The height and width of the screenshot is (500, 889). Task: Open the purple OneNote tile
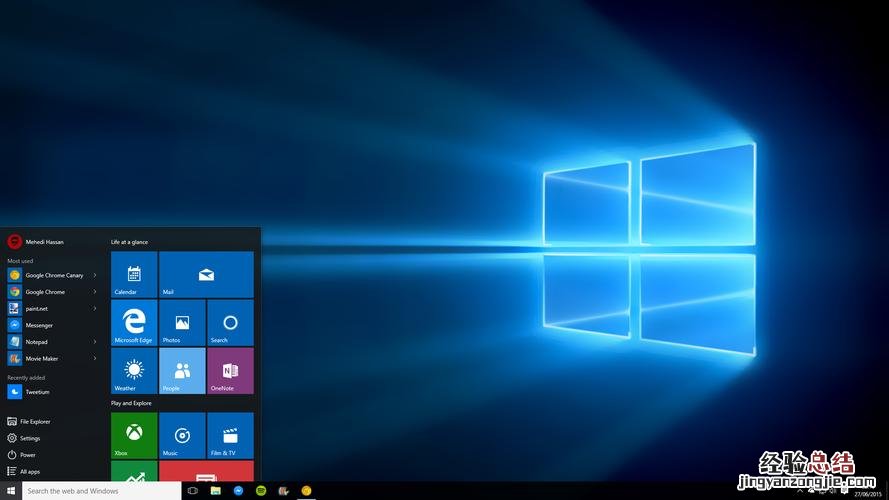230,371
